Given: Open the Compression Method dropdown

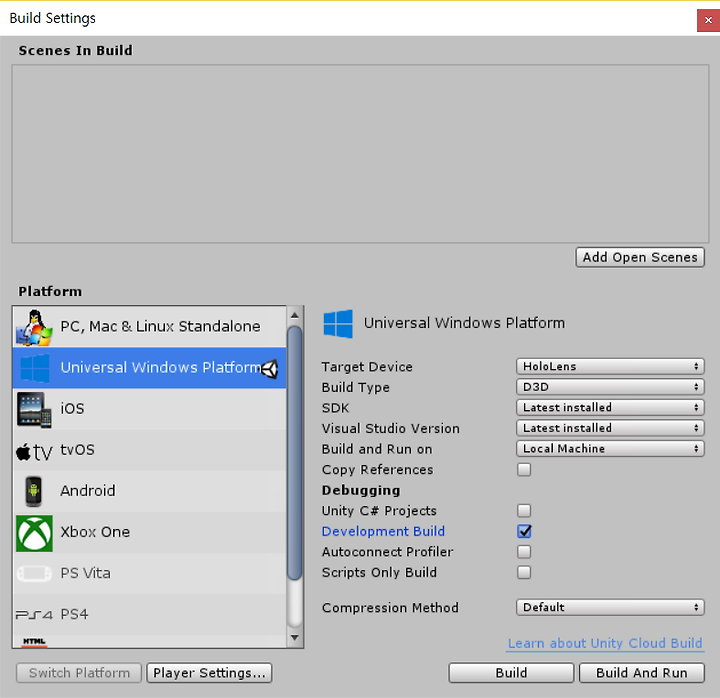Looking at the screenshot, I should coord(610,608).
